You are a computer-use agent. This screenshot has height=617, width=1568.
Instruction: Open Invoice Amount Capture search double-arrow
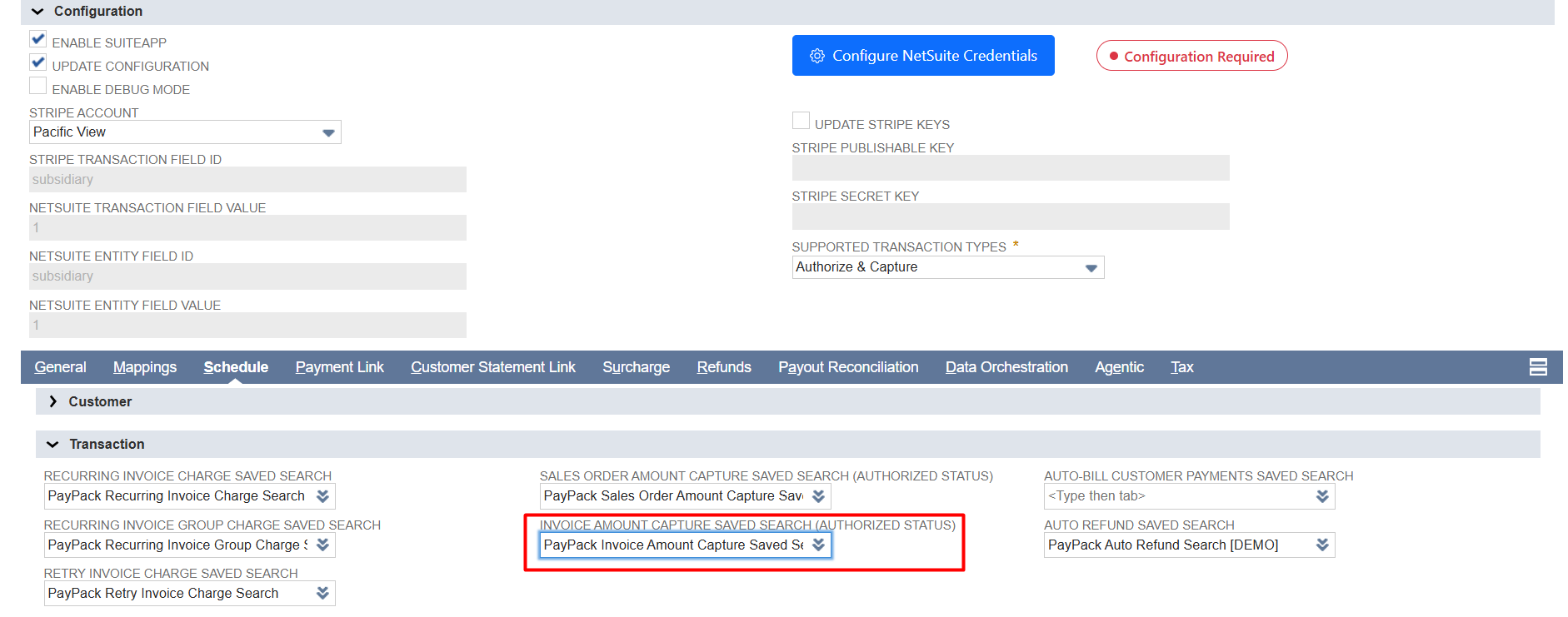click(x=818, y=545)
